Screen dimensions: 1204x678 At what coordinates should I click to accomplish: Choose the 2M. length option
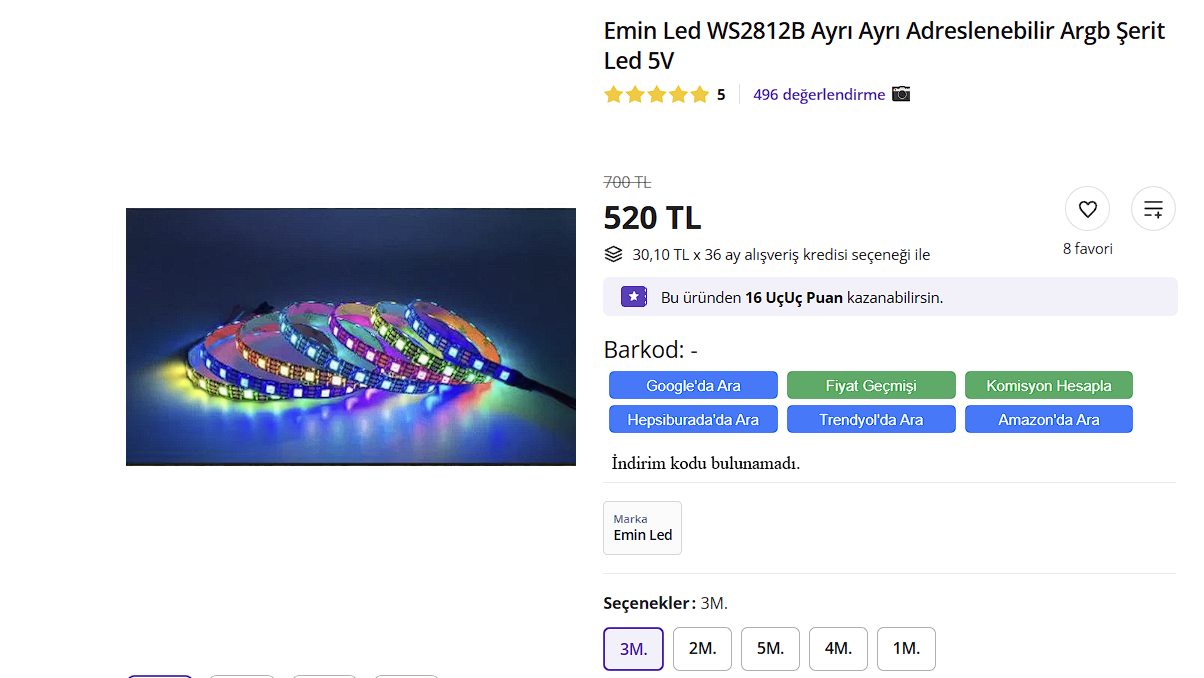pyautogui.click(x=702, y=649)
